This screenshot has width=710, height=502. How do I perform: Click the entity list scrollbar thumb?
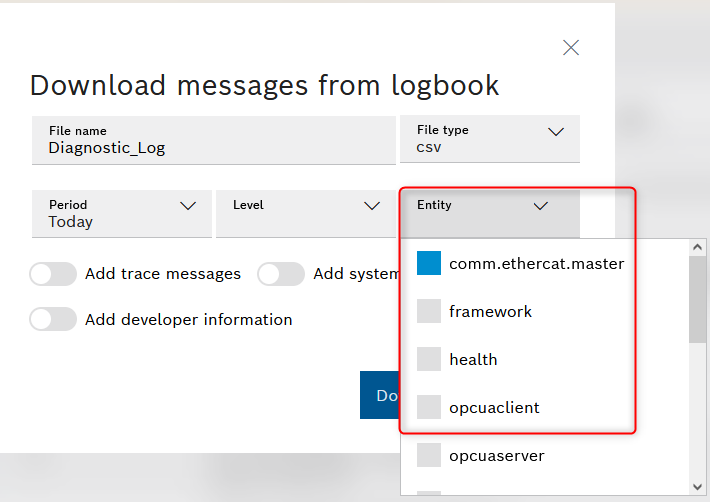point(698,300)
